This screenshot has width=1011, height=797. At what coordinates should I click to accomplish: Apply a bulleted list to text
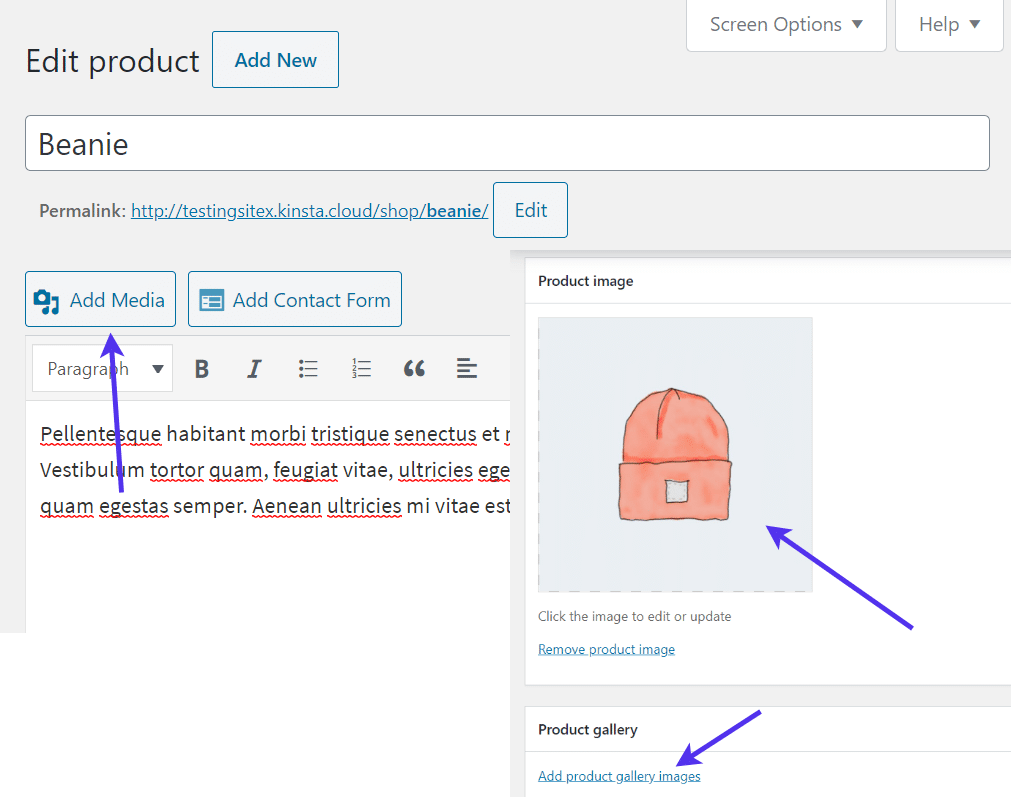(308, 368)
